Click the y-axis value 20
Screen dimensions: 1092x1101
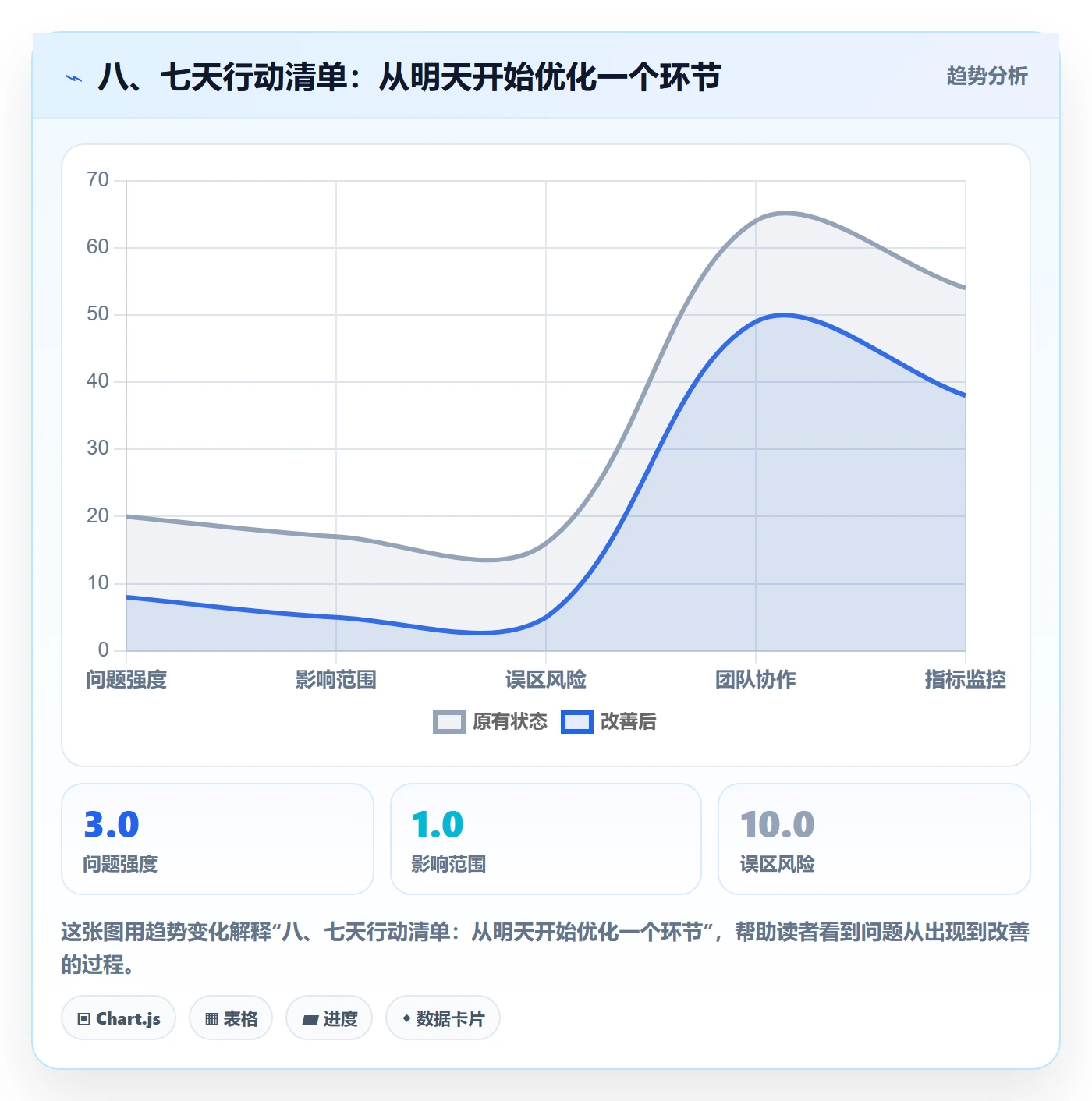(97, 515)
